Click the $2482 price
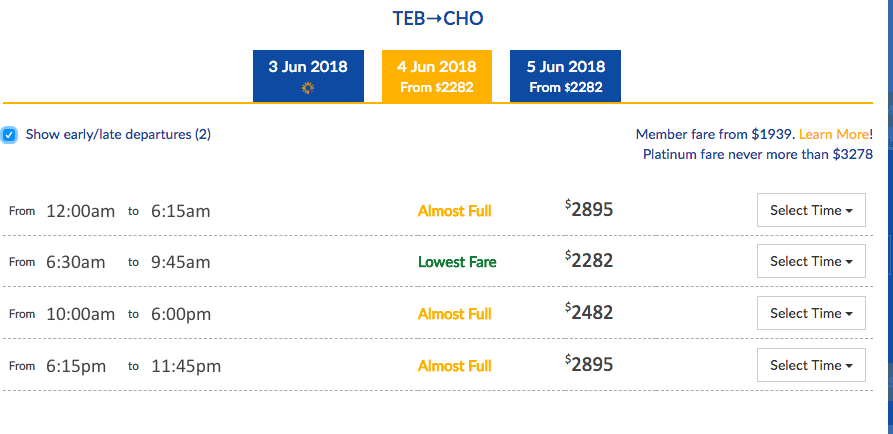Screen dimensions: 893x434 (589, 313)
